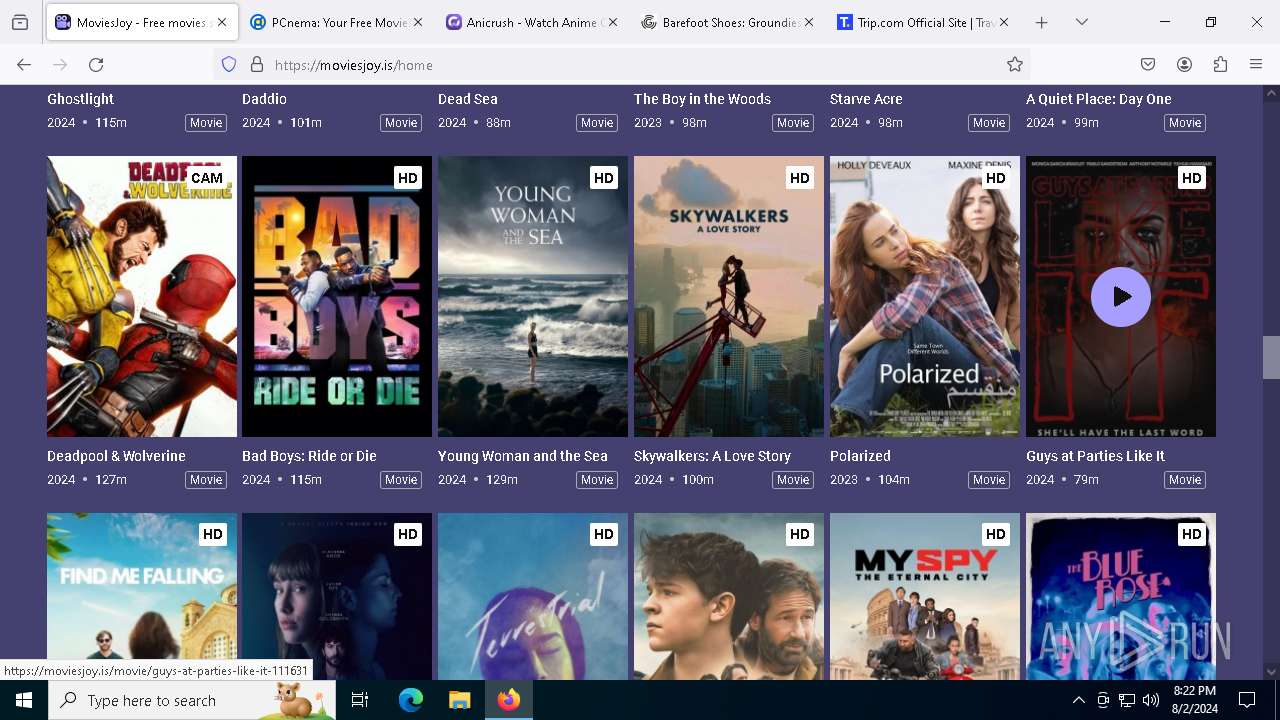Click the Movie tag under Polarized
The width and height of the screenshot is (1280, 720).
pyautogui.click(x=989, y=480)
